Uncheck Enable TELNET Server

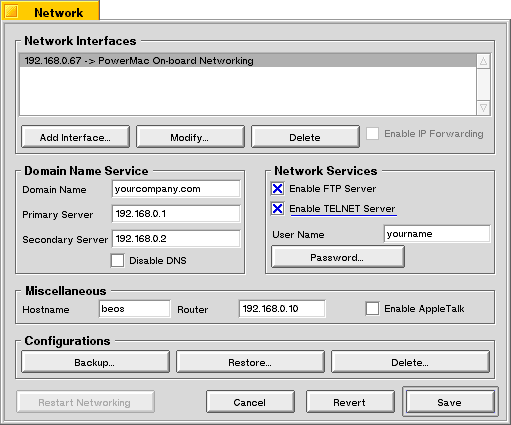277,209
